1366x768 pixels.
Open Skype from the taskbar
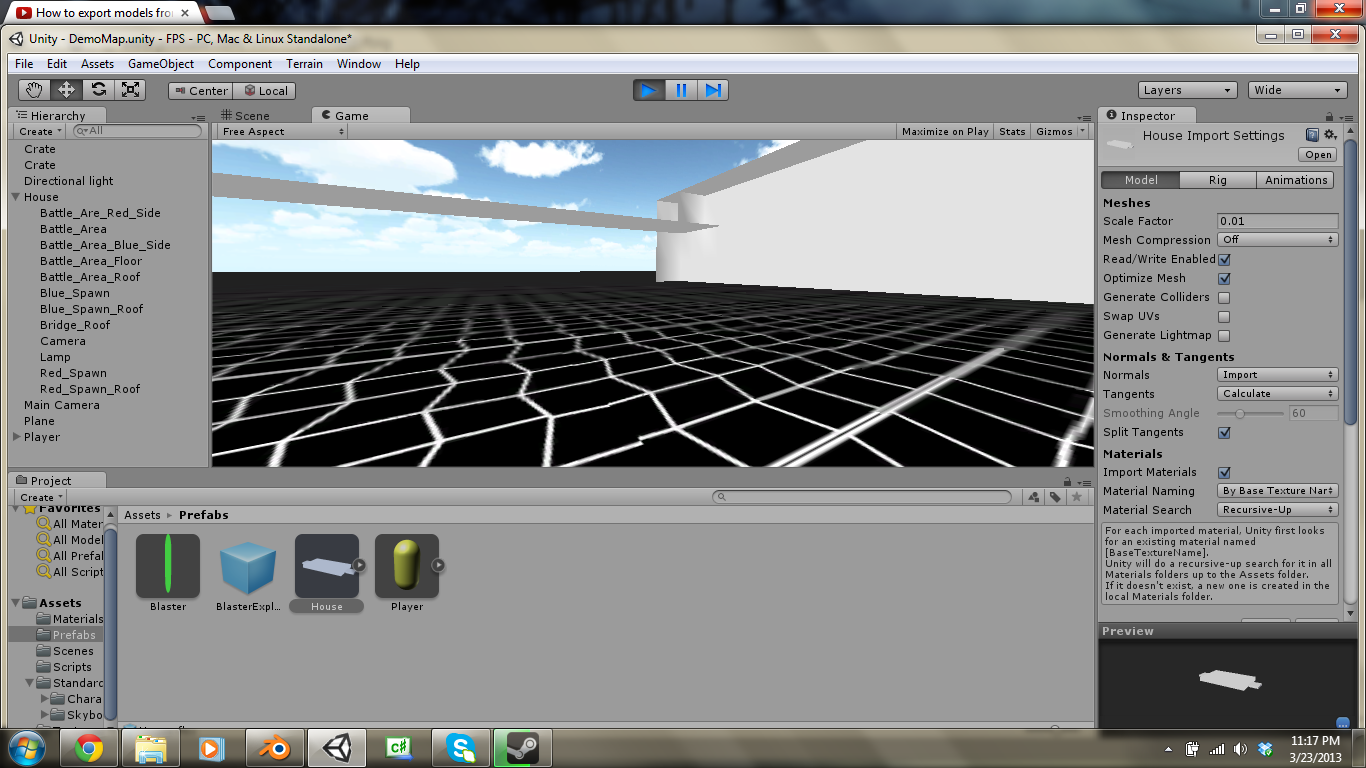pyautogui.click(x=461, y=747)
